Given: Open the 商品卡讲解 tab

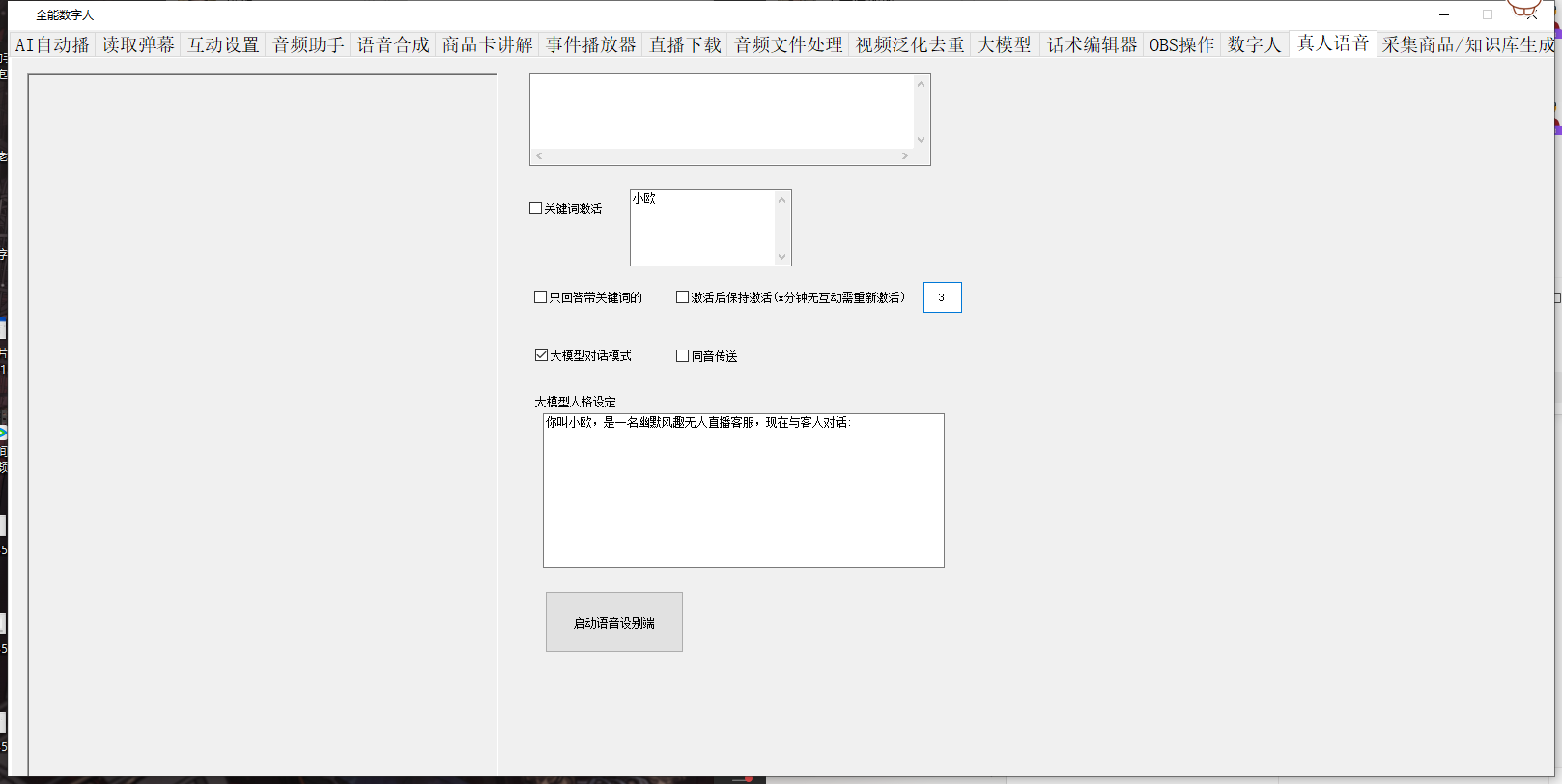Looking at the screenshot, I should coord(487,44).
